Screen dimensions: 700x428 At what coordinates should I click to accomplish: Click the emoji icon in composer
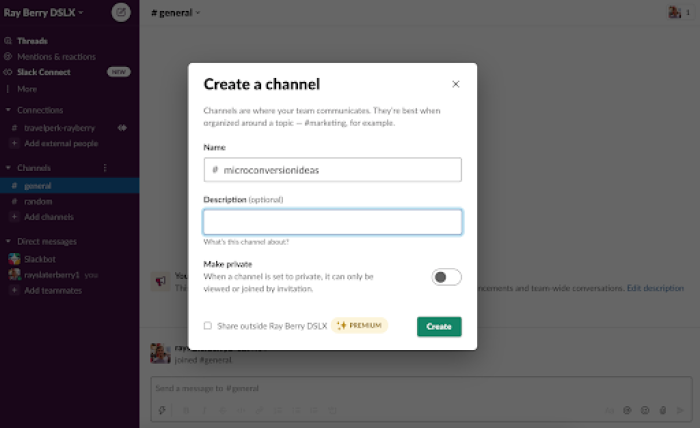coord(645,410)
